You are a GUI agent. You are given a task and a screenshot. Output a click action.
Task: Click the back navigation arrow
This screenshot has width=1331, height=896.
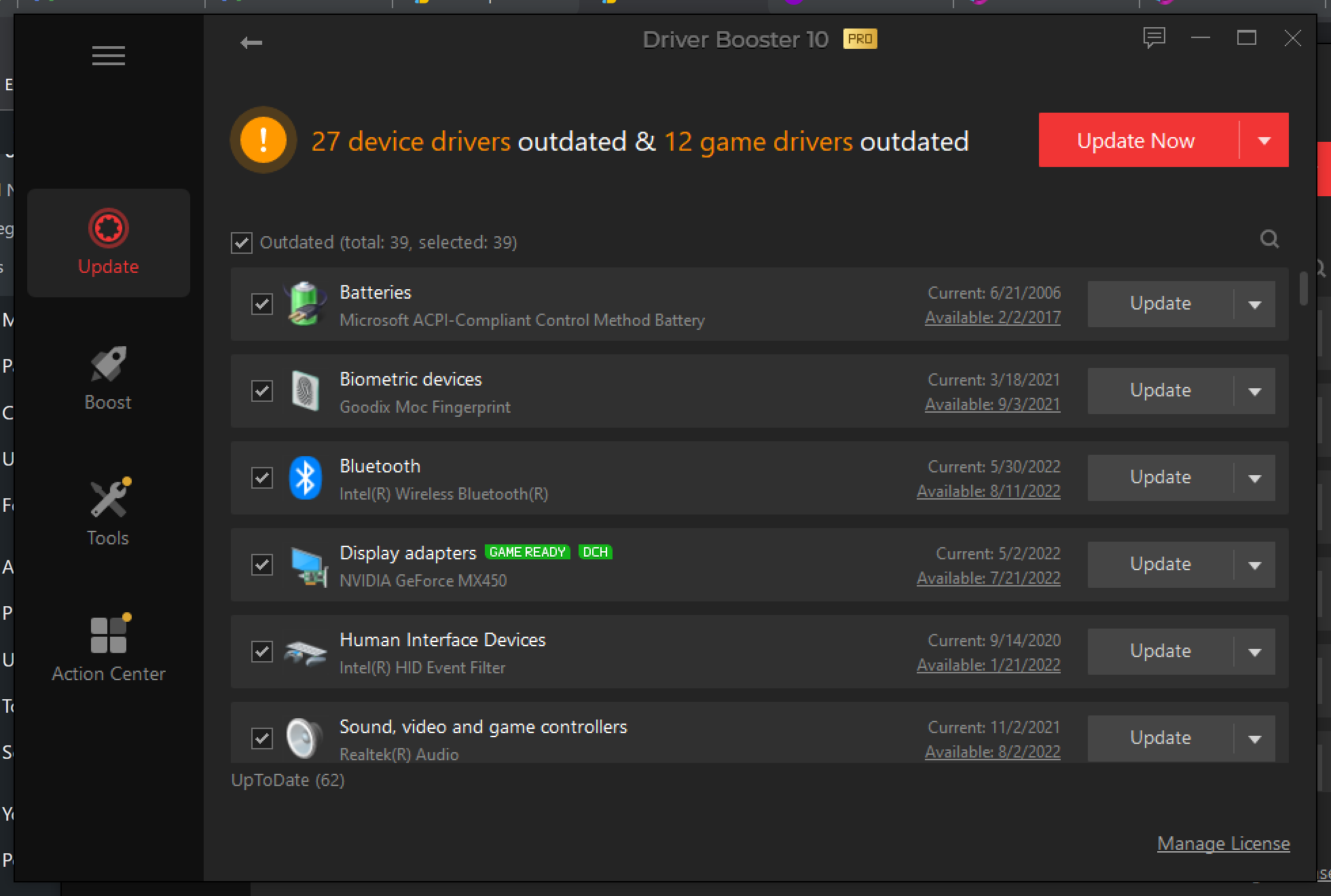pos(252,41)
